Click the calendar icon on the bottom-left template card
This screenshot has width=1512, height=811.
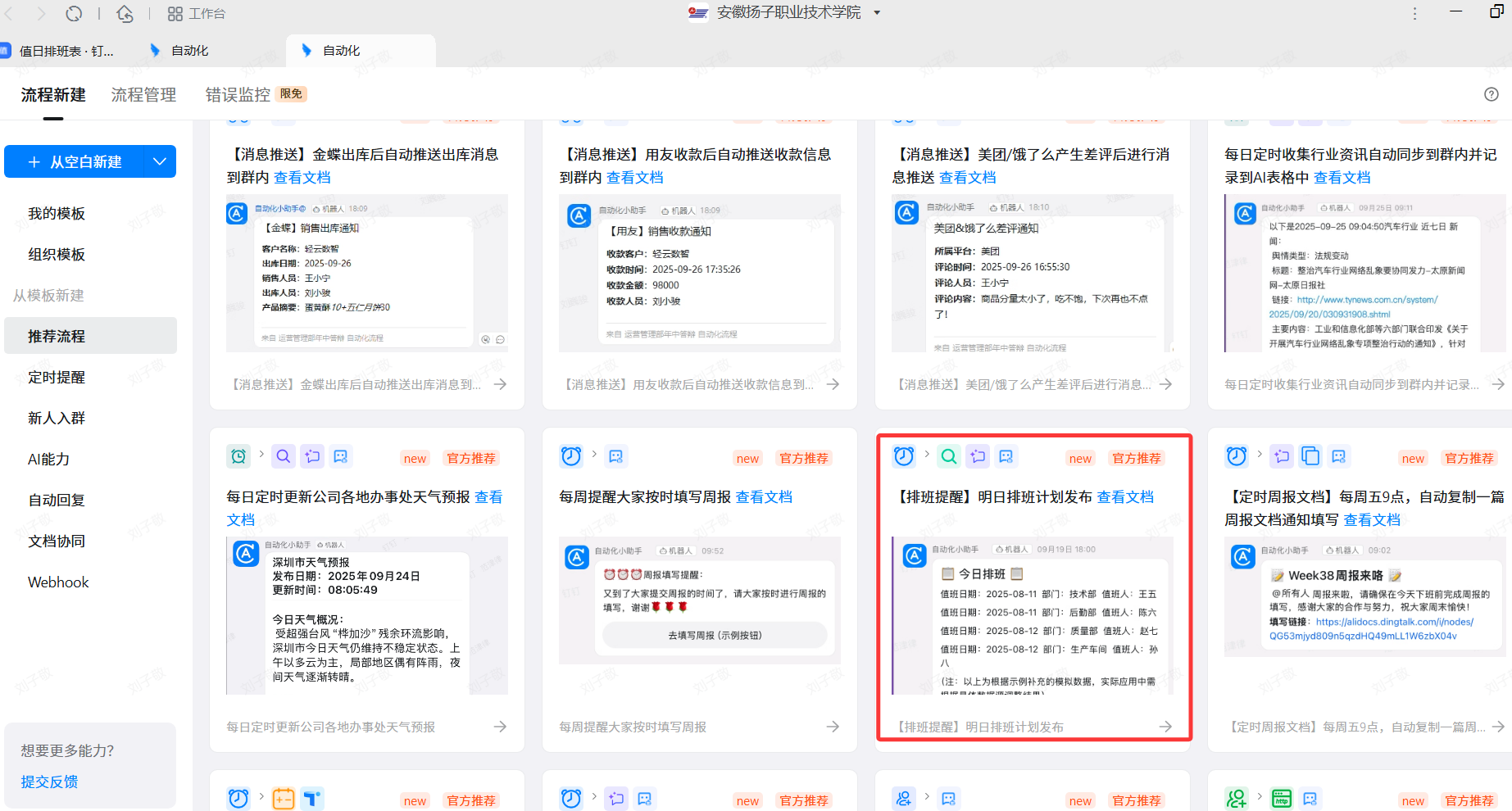click(x=283, y=798)
